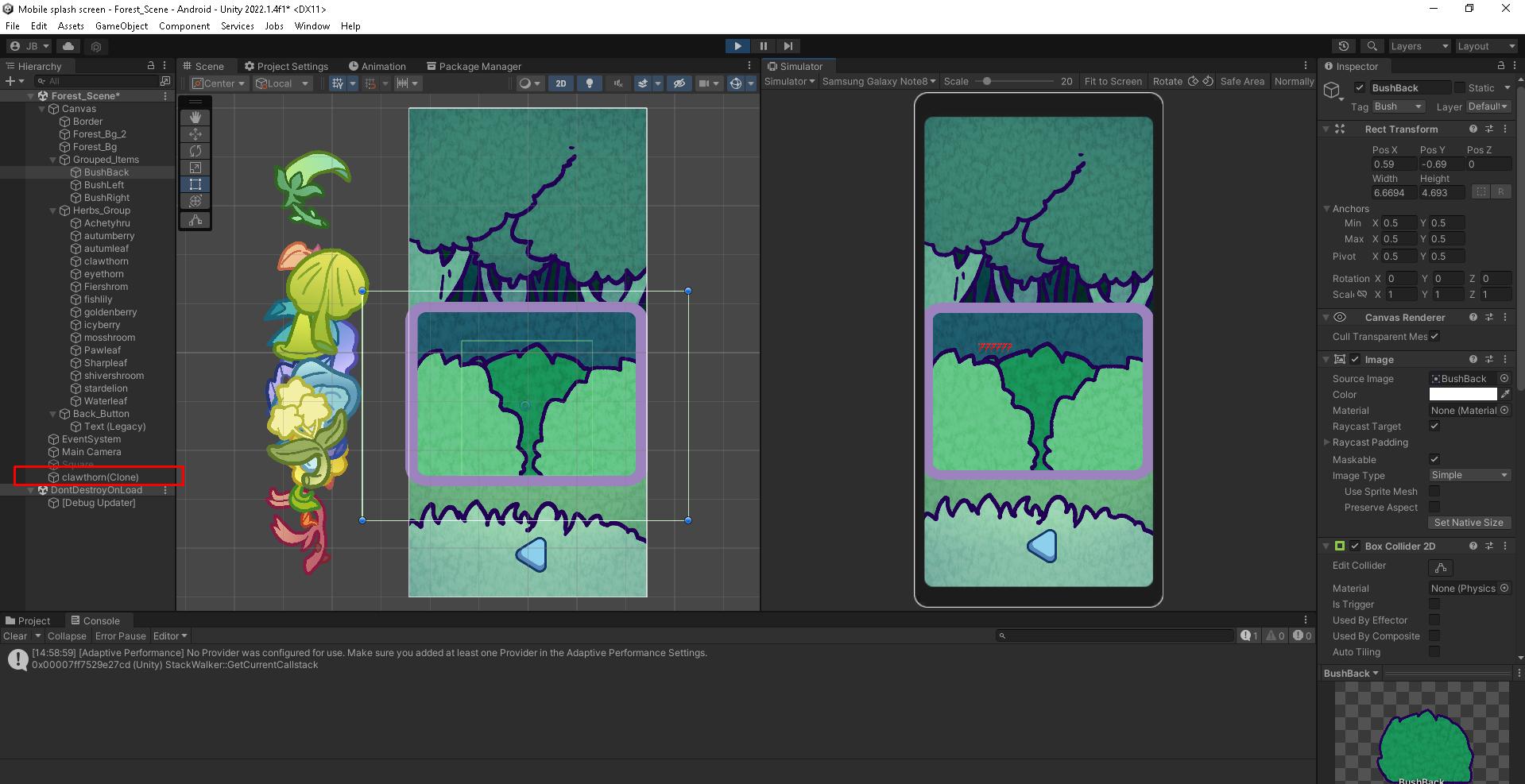Toggle Raycast Target checkbox
This screenshot has width=1525, height=784.
pyautogui.click(x=1434, y=427)
